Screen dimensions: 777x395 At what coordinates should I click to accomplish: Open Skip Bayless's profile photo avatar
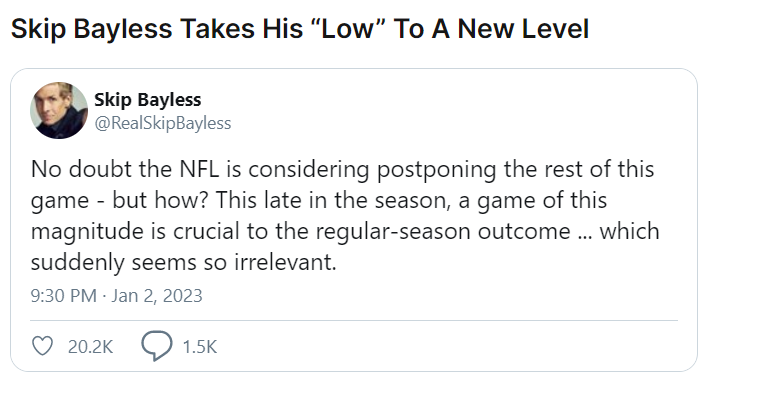click(59, 110)
